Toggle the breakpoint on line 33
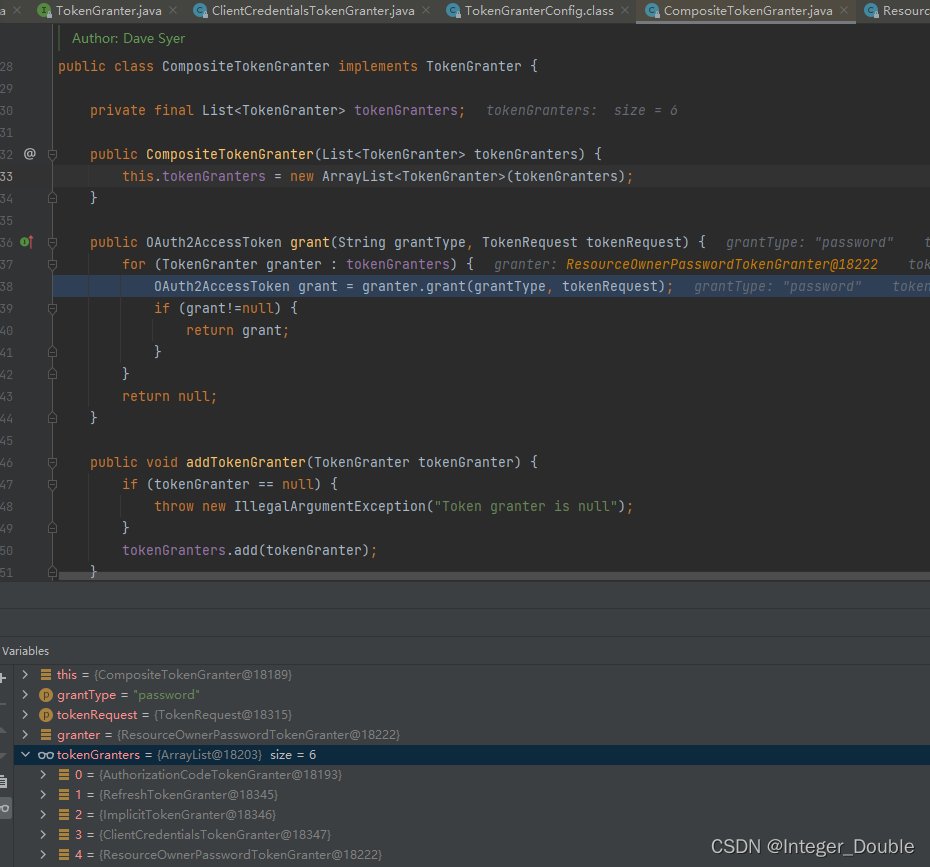The width and height of the screenshot is (930, 867). pos(33,175)
